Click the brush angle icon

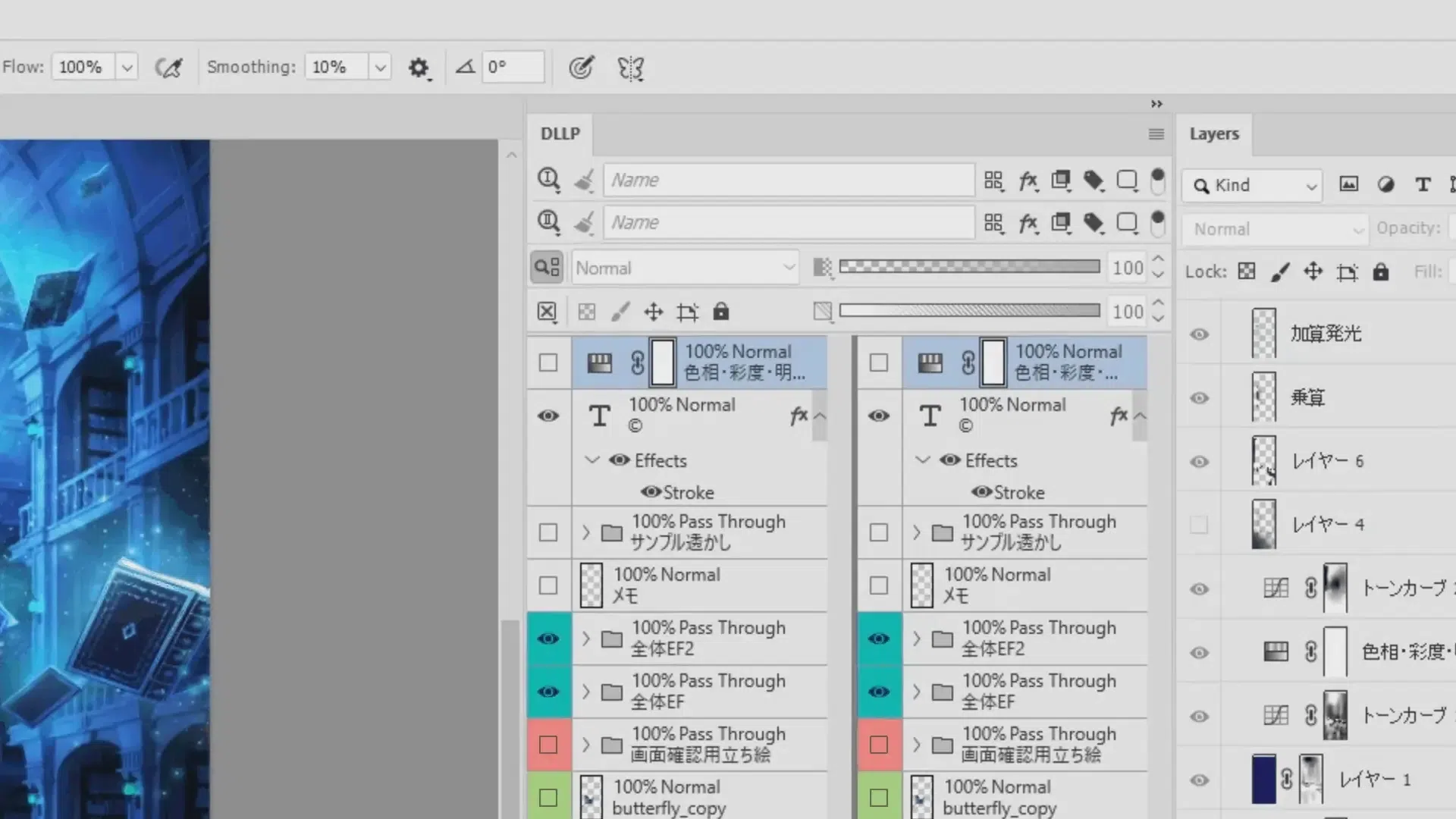(465, 67)
